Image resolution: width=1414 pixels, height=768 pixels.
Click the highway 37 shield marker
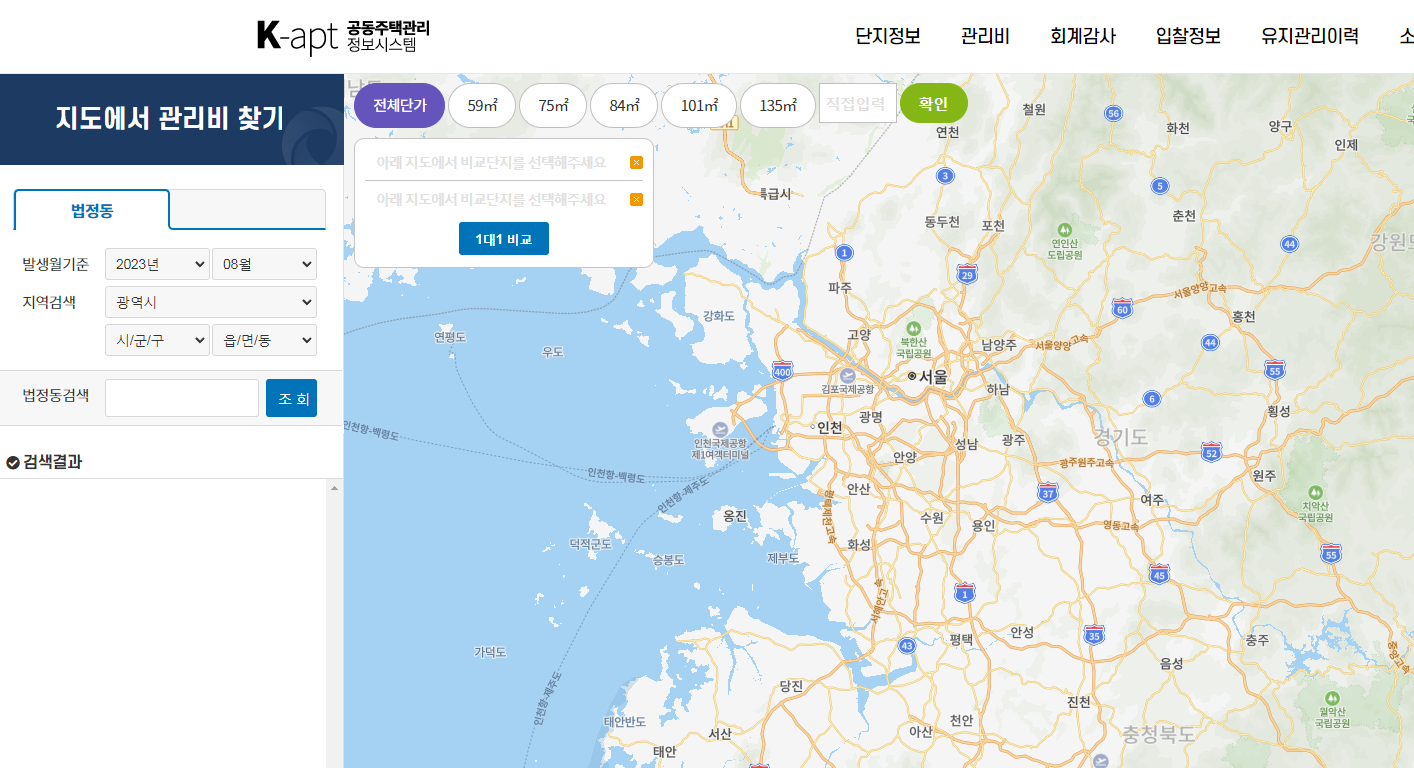coord(1048,493)
